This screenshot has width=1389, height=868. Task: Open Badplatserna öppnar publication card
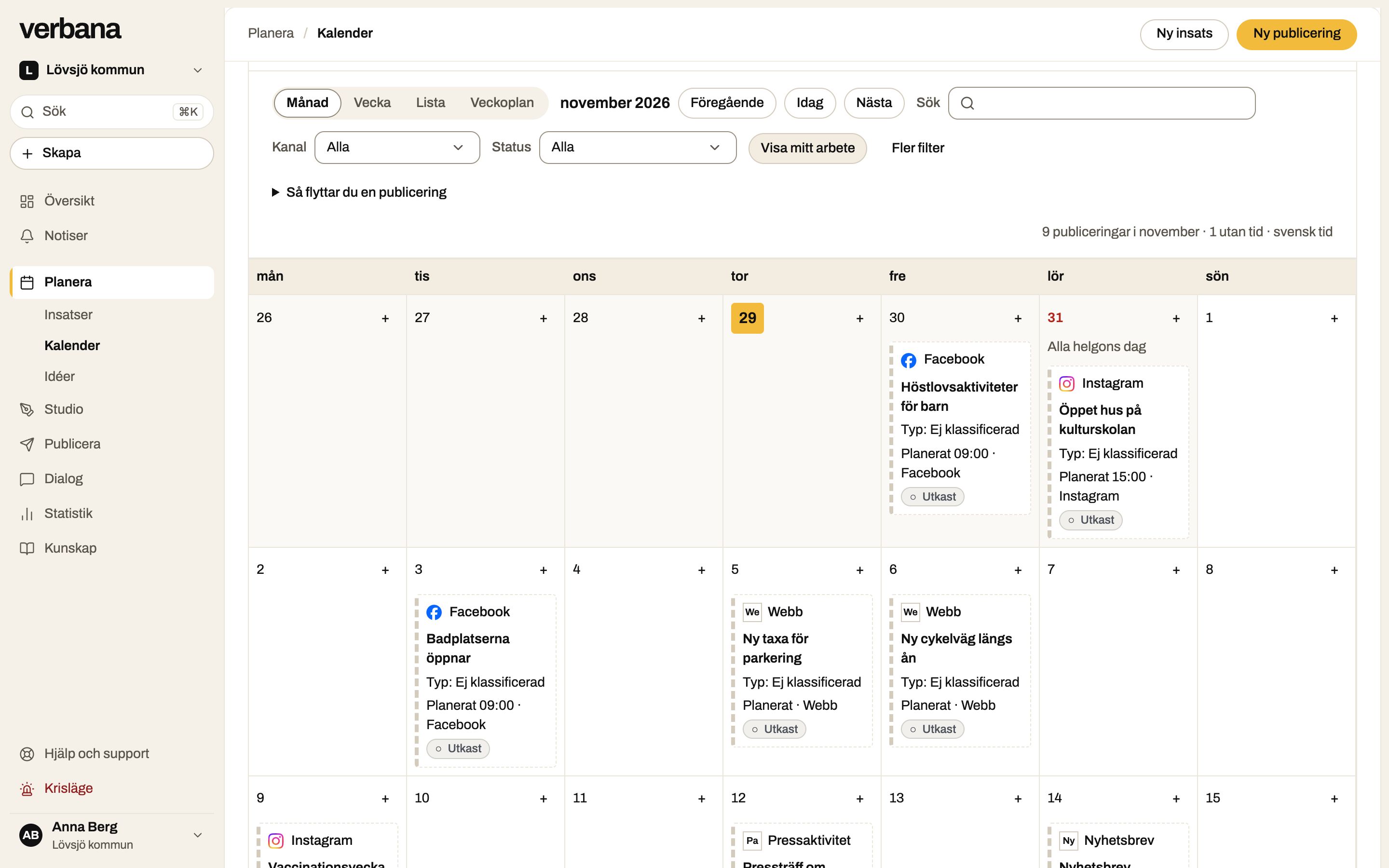coord(486,680)
